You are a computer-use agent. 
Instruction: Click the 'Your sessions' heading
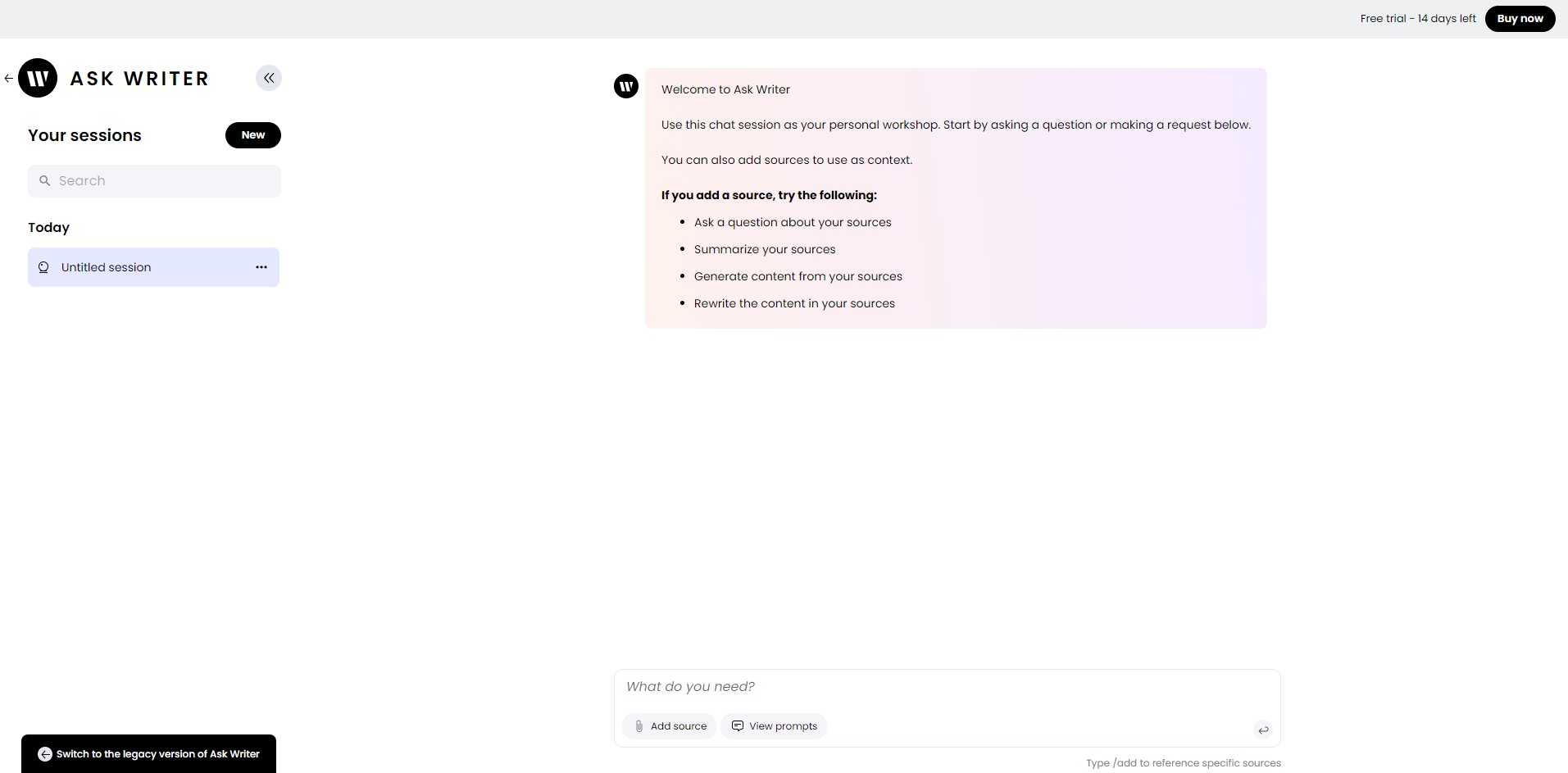(84, 135)
